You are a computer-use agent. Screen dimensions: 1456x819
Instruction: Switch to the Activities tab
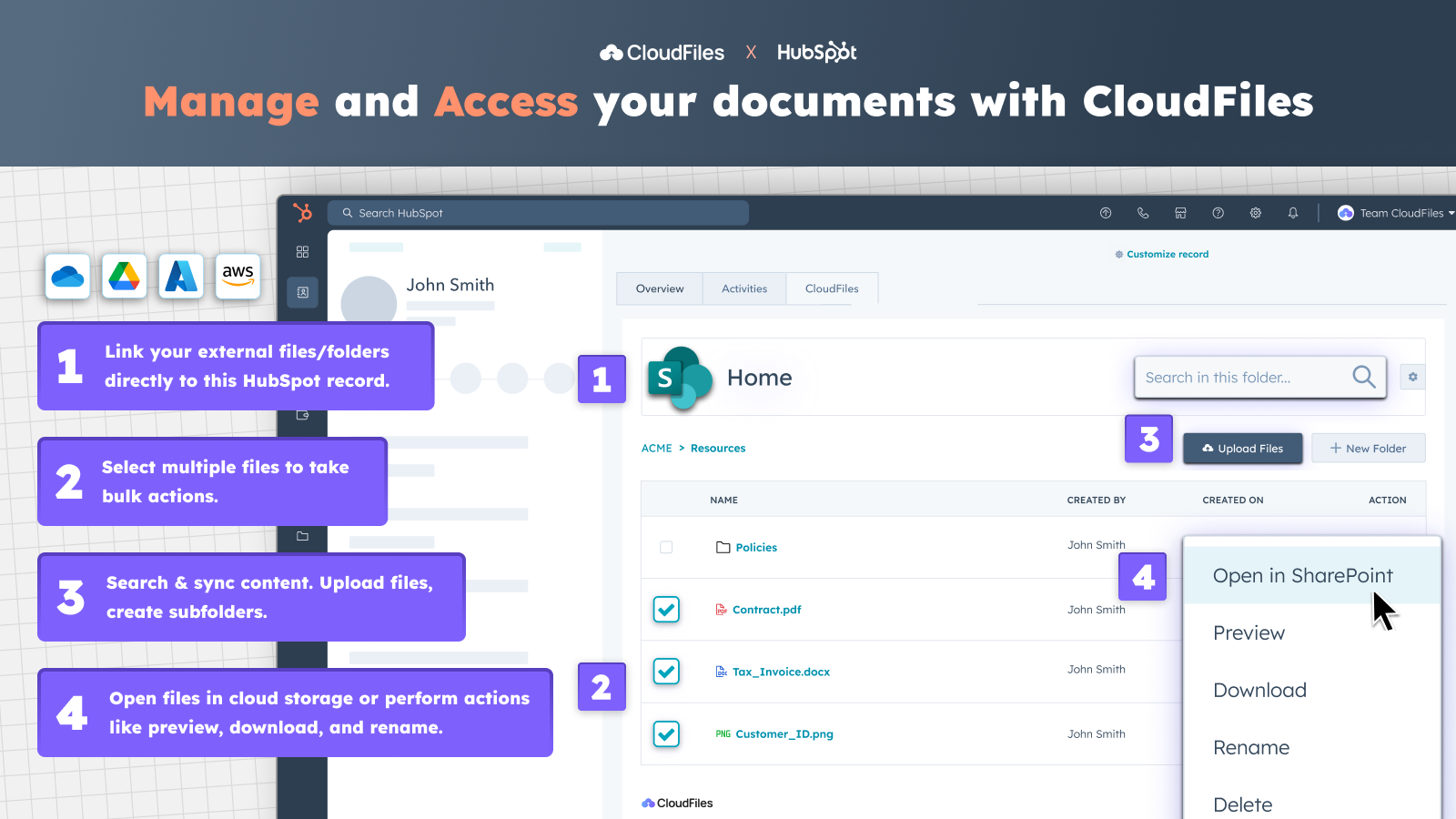coord(743,288)
